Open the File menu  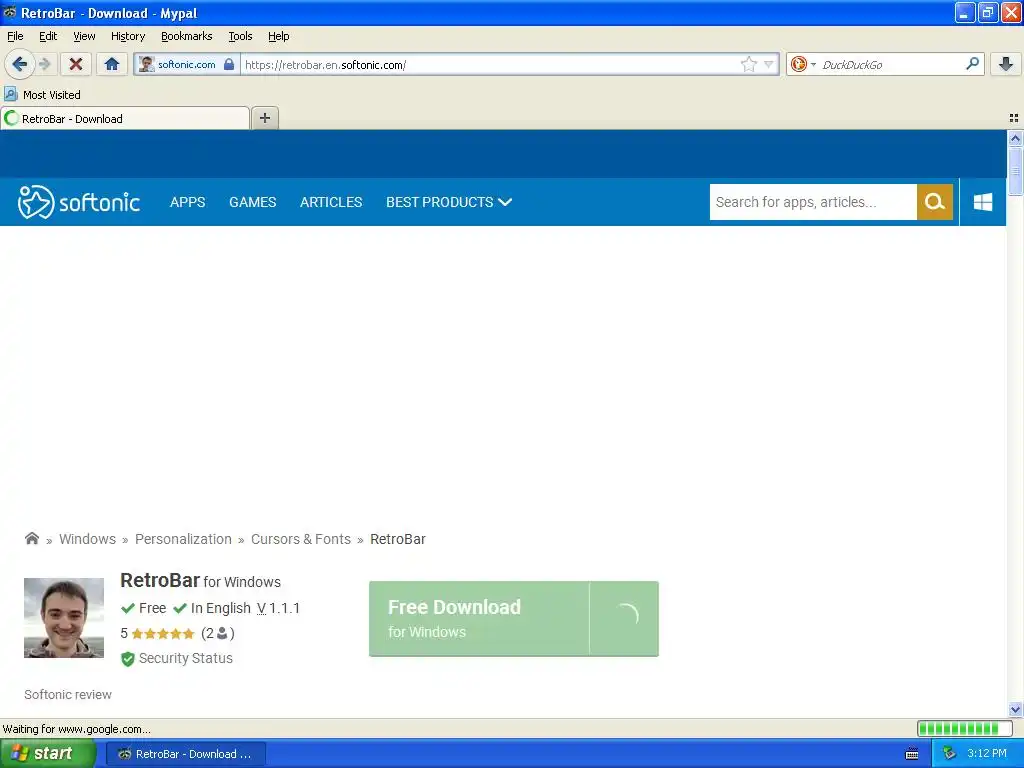(x=15, y=36)
